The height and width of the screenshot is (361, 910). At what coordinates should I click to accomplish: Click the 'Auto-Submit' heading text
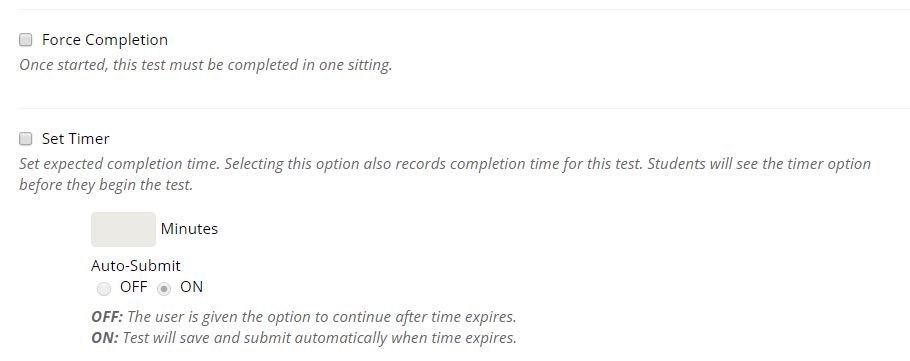coord(136,266)
